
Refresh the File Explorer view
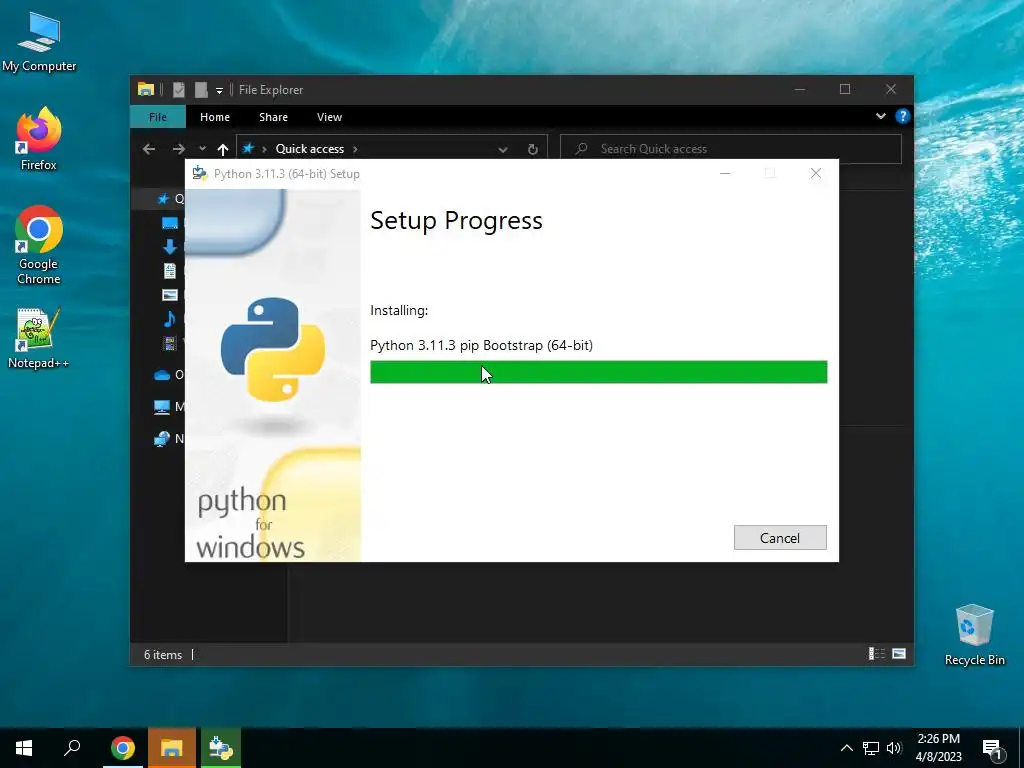pyautogui.click(x=533, y=149)
